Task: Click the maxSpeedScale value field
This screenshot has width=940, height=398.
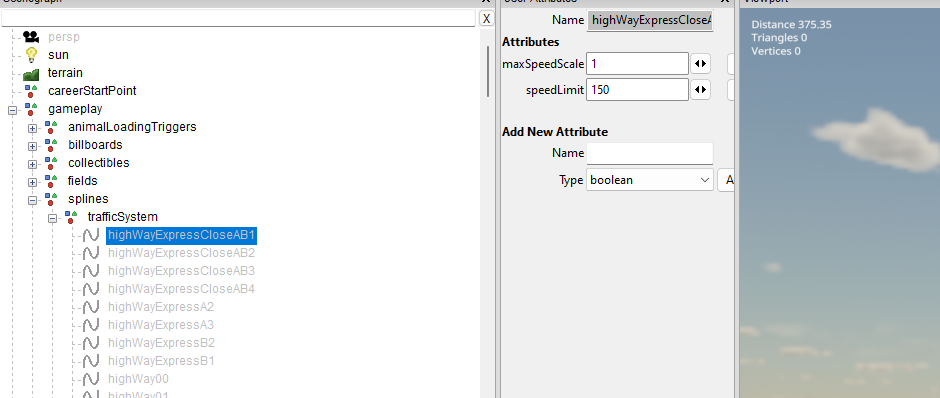Action: tap(637, 63)
